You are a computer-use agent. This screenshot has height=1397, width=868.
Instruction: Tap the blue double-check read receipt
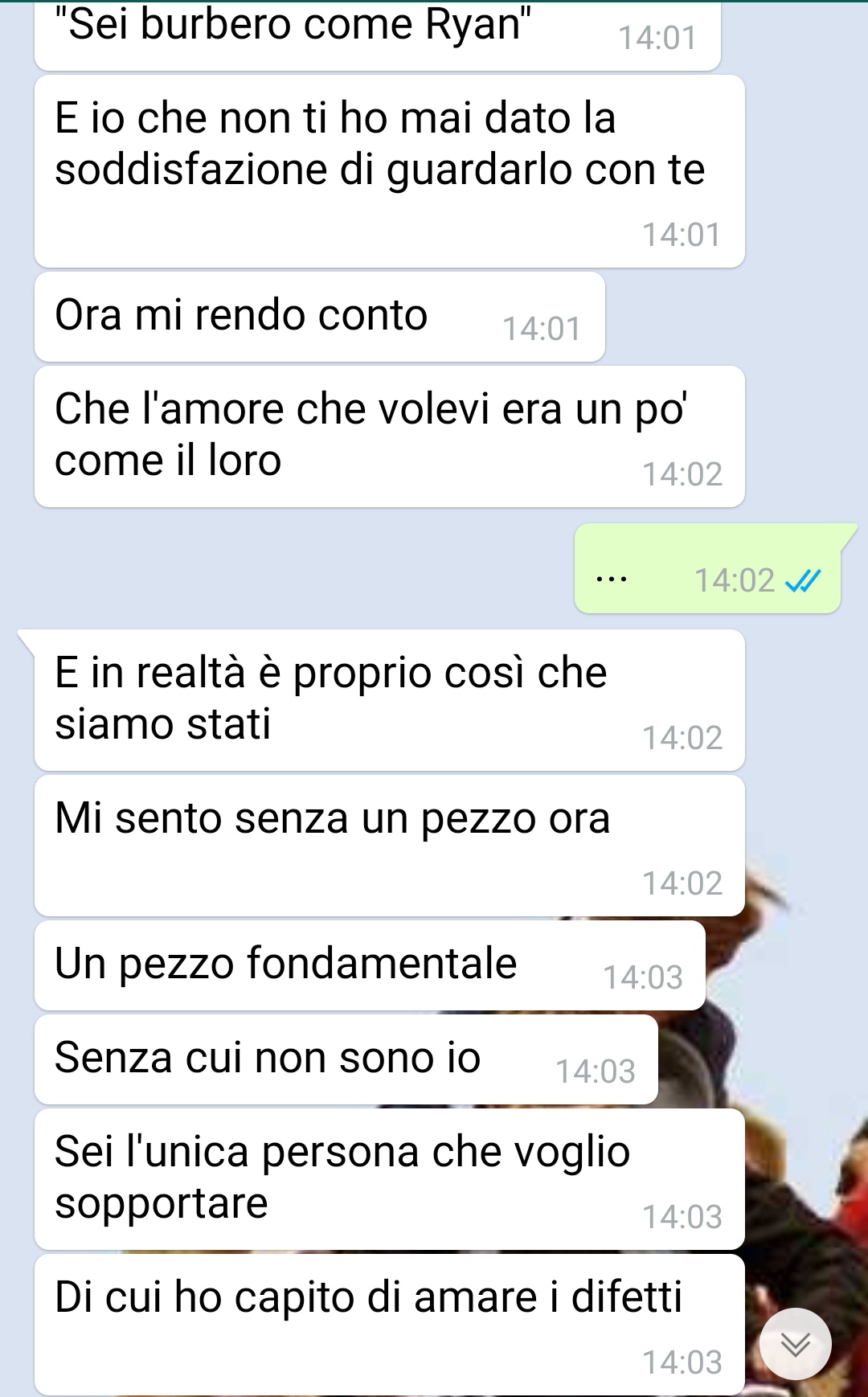pyautogui.click(x=802, y=580)
